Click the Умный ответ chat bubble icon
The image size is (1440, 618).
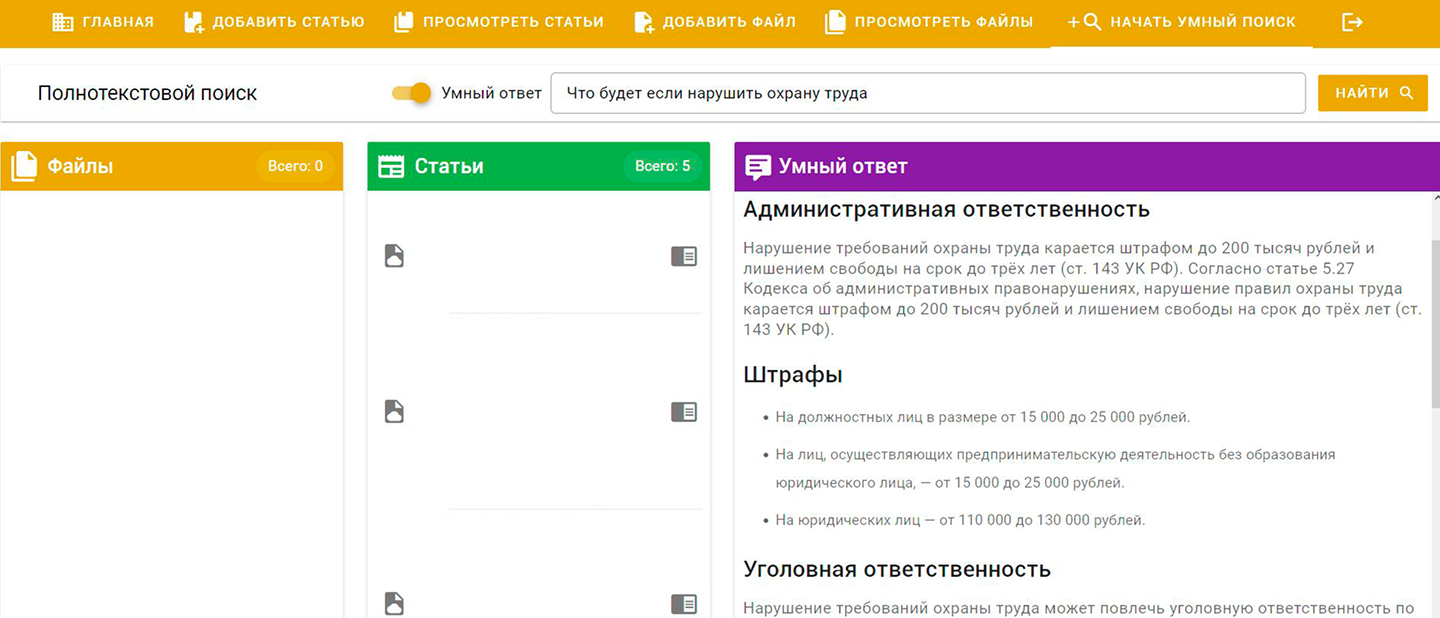pos(758,166)
